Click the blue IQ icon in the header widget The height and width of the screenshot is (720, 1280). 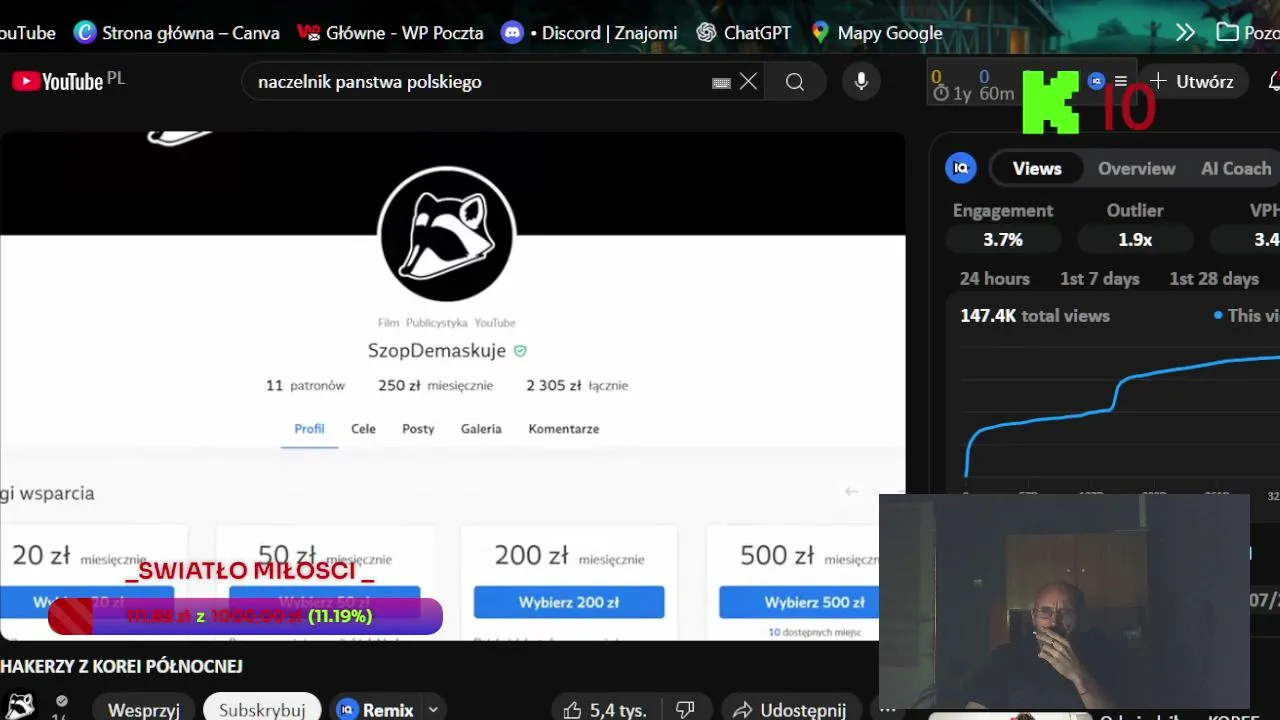point(1096,82)
